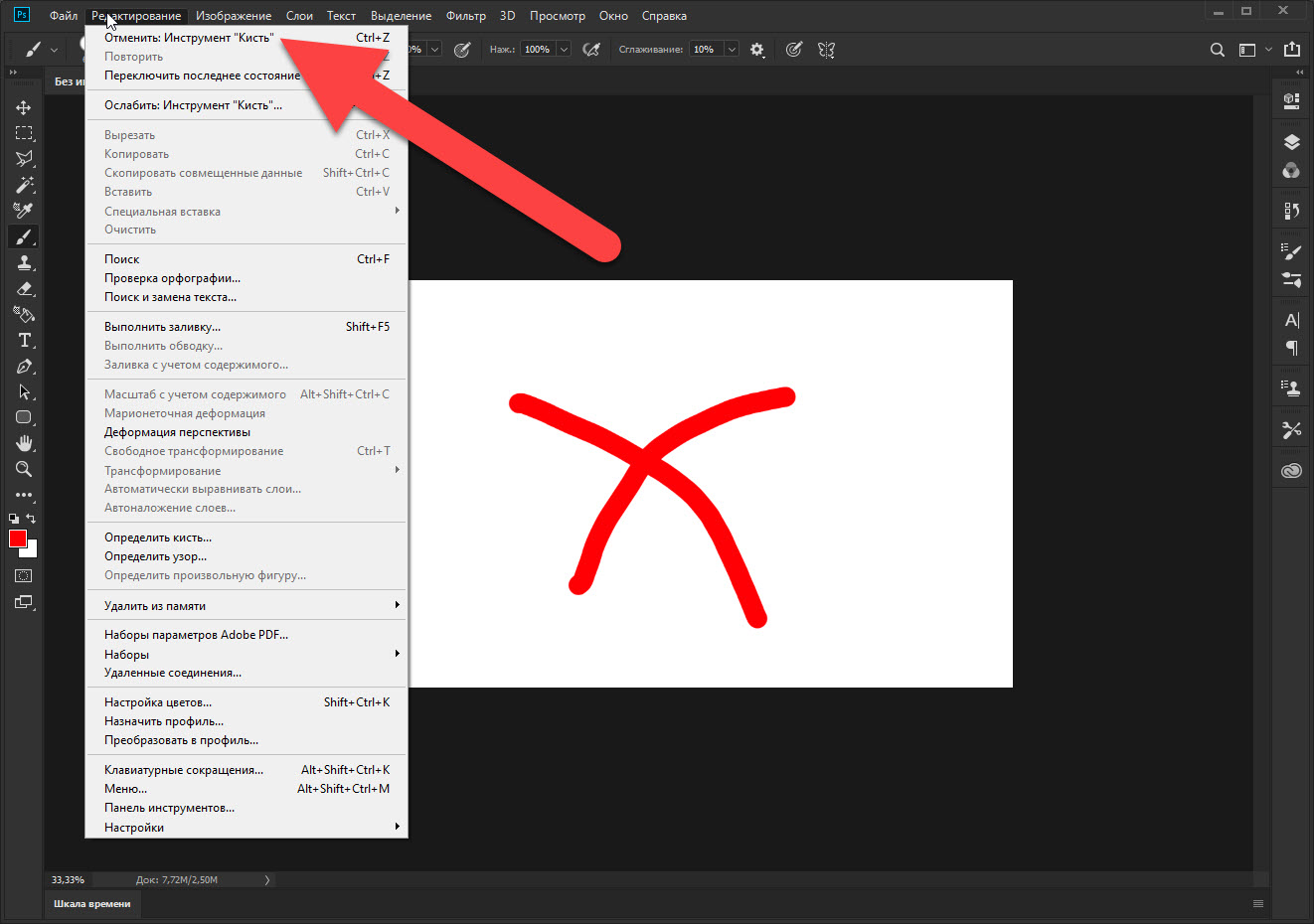The image size is (1314, 924).
Task: Open the Фильтр menu
Action: click(466, 16)
